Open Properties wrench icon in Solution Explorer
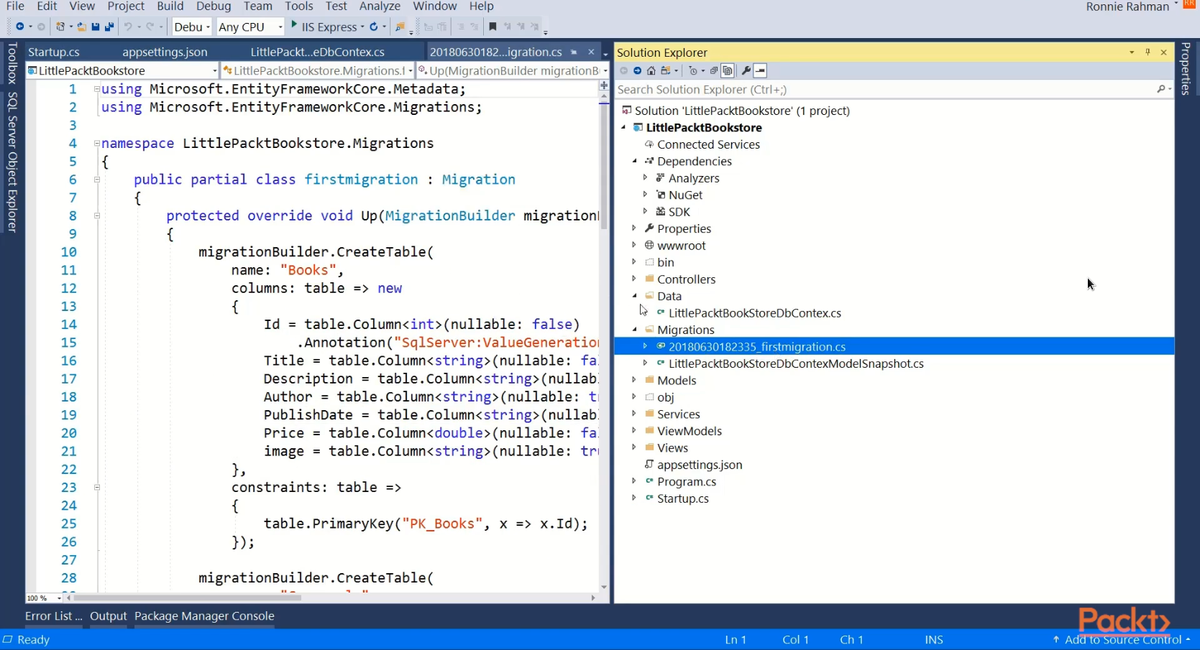The height and width of the screenshot is (650, 1200). coord(746,71)
